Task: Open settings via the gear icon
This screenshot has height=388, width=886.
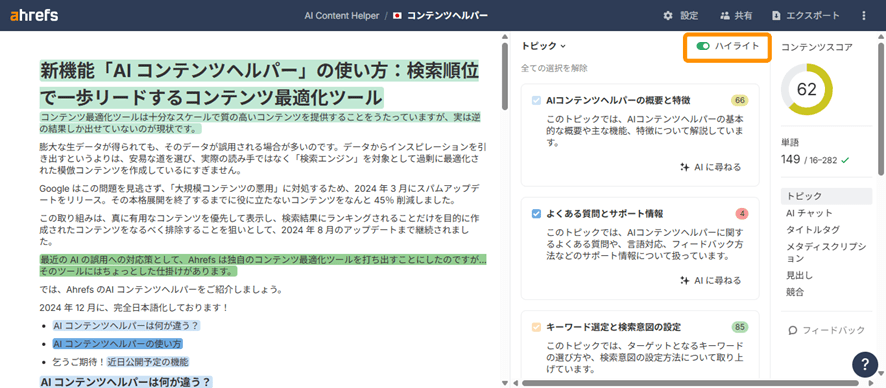Action: (668, 16)
